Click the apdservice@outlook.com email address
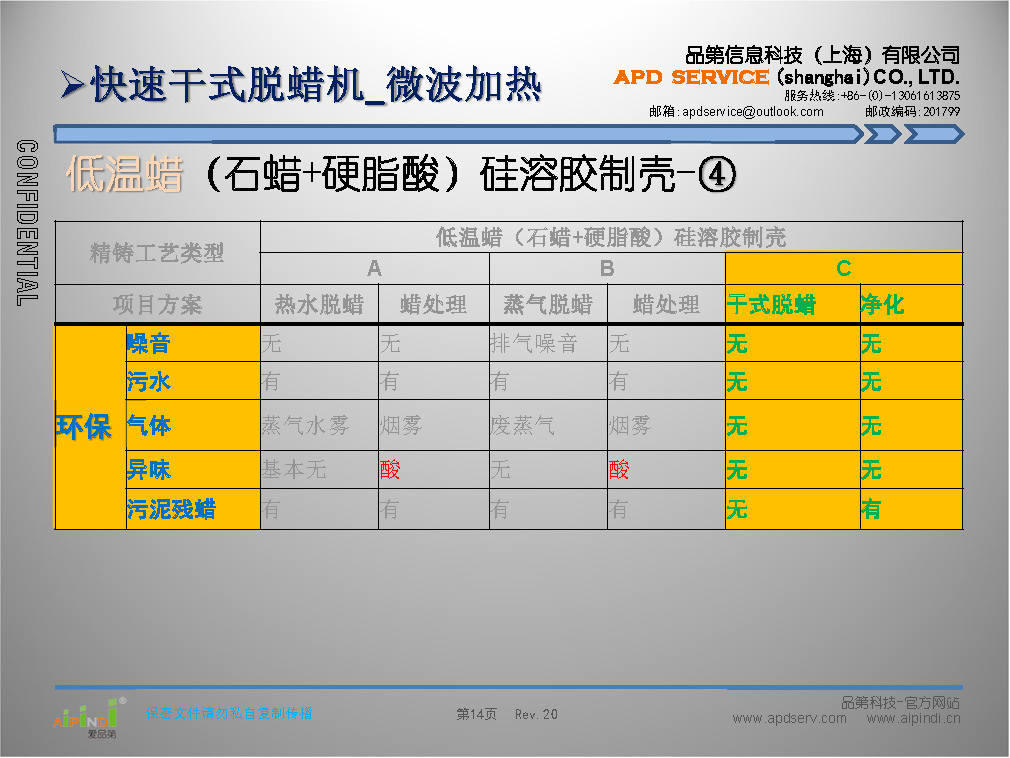This screenshot has width=1010, height=758. [x=752, y=111]
